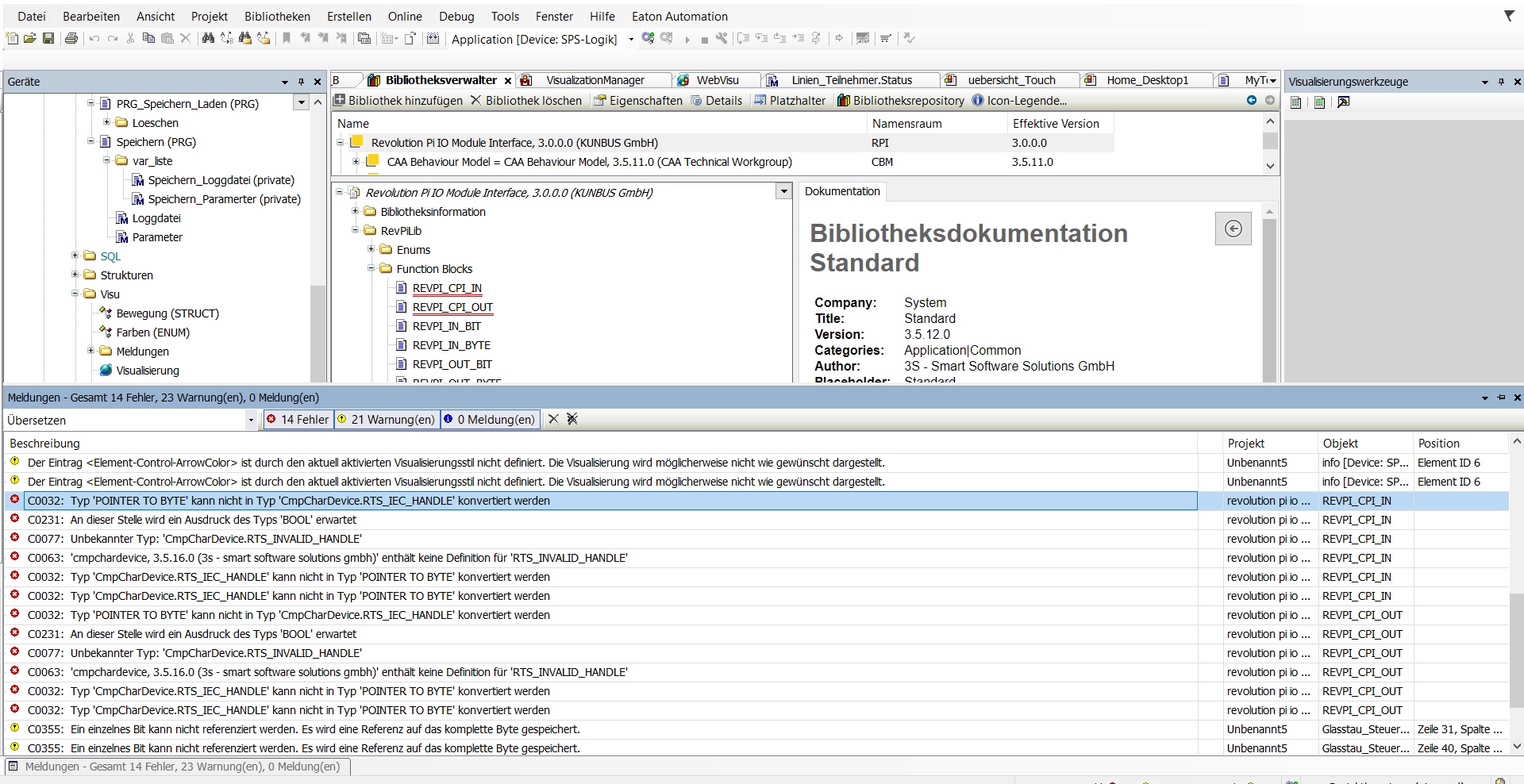Switch to the VisualizationManager tab

point(595,80)
